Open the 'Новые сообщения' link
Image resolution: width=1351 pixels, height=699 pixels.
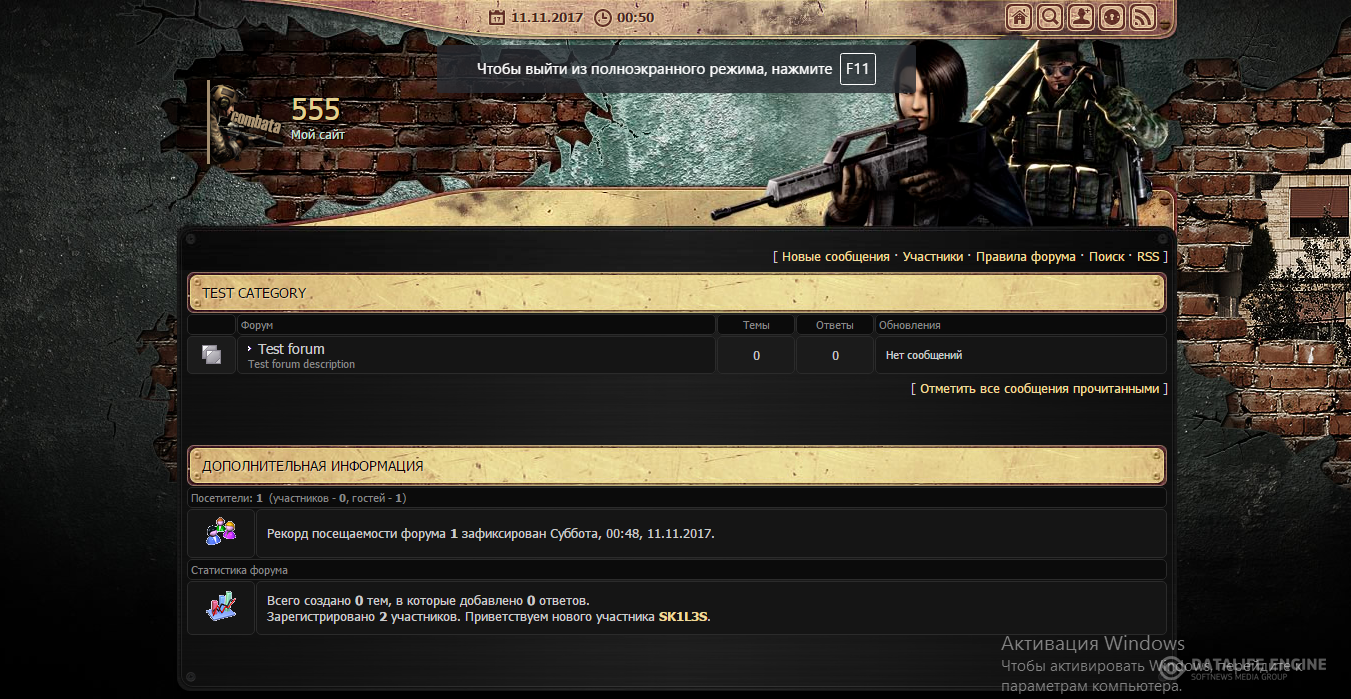[x=835, y=257]
